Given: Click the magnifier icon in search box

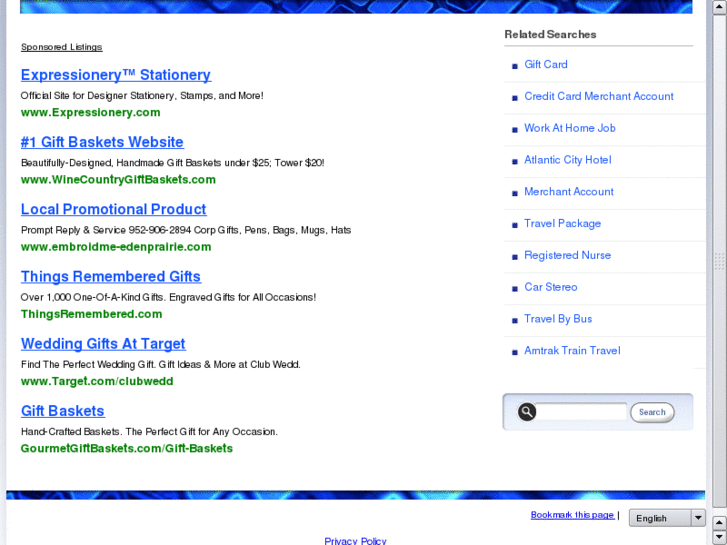Looking at the screenshot, I should (527, 412).
